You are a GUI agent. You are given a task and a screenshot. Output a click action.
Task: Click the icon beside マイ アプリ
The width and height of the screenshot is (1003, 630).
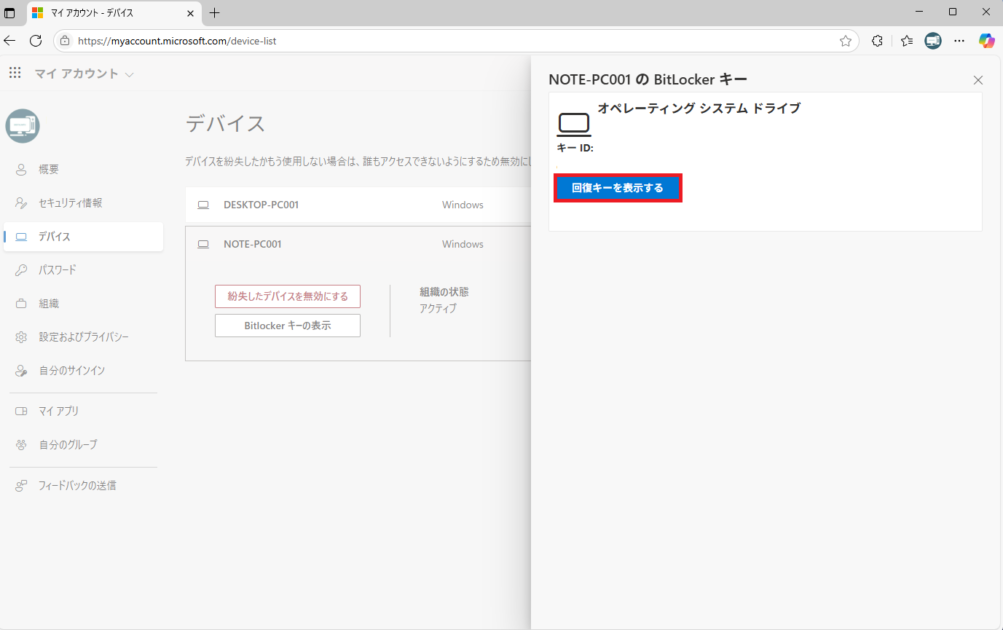tap(21, 411)
